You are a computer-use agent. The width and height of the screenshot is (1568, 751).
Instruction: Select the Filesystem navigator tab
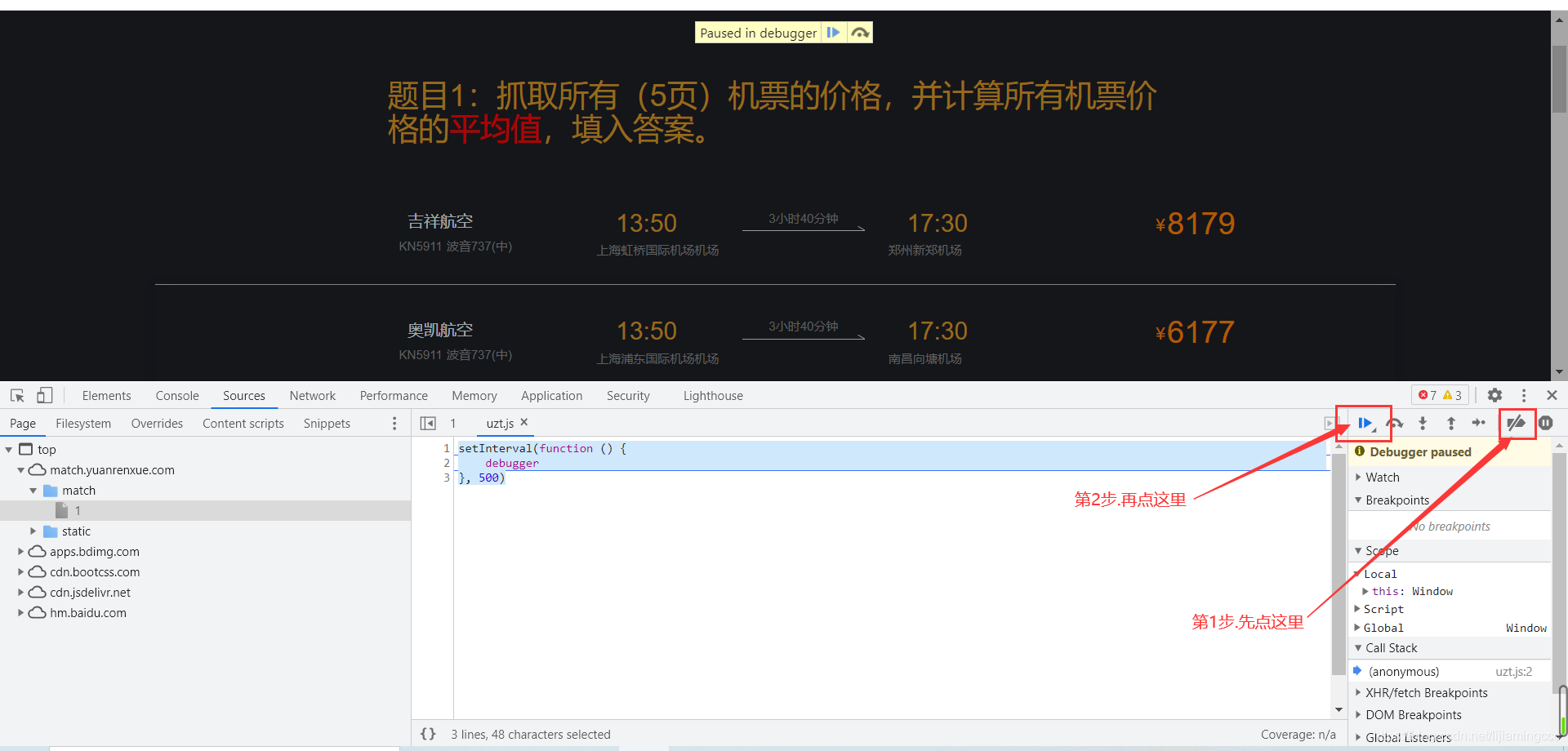(x=83, y=423)
